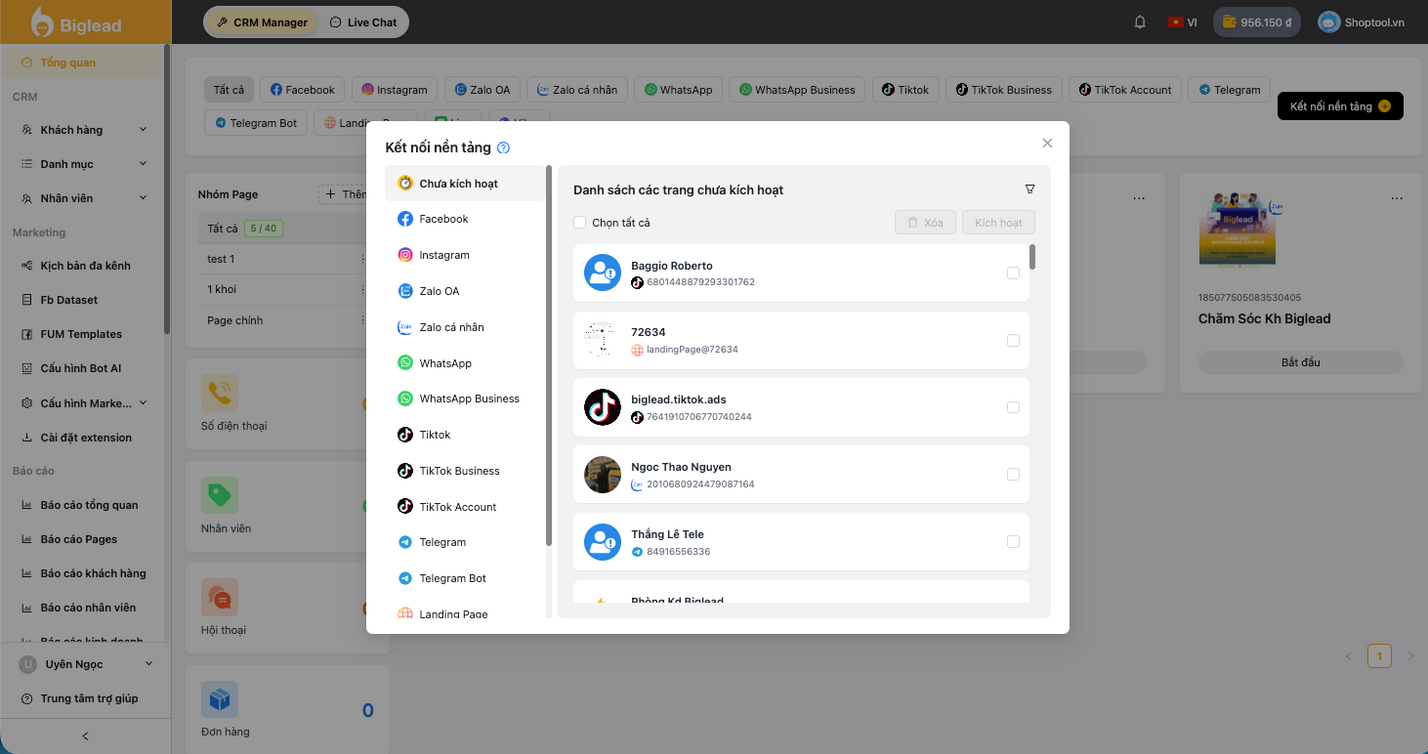Filter pages by Tất cả tab

pos(228,89)
